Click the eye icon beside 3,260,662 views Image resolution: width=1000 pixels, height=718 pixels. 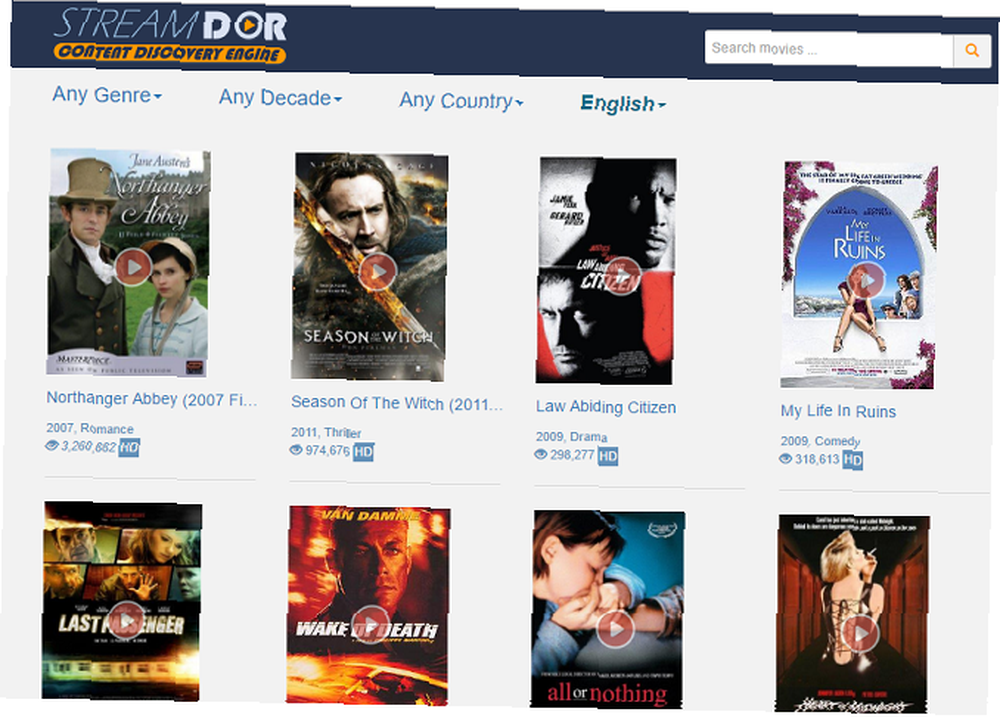[x=52, y=445]
